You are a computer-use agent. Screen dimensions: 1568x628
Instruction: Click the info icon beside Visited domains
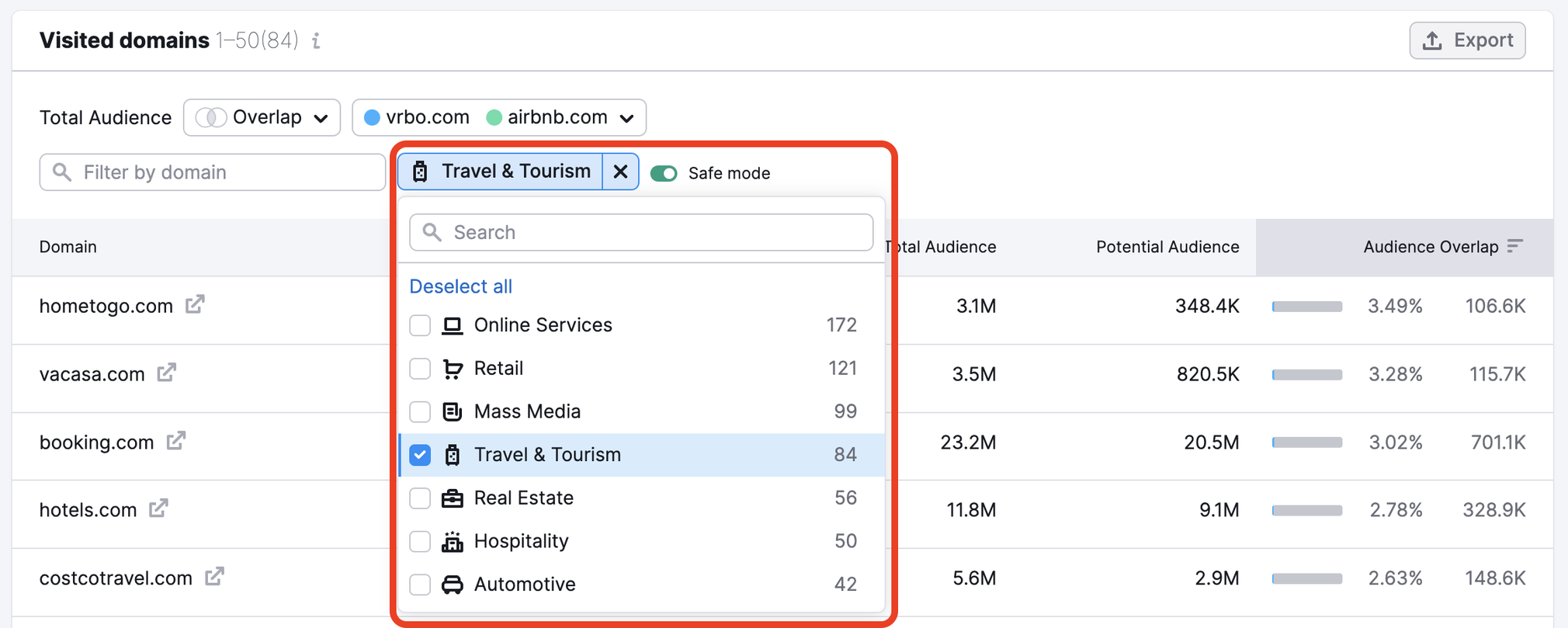pos(316,40)
